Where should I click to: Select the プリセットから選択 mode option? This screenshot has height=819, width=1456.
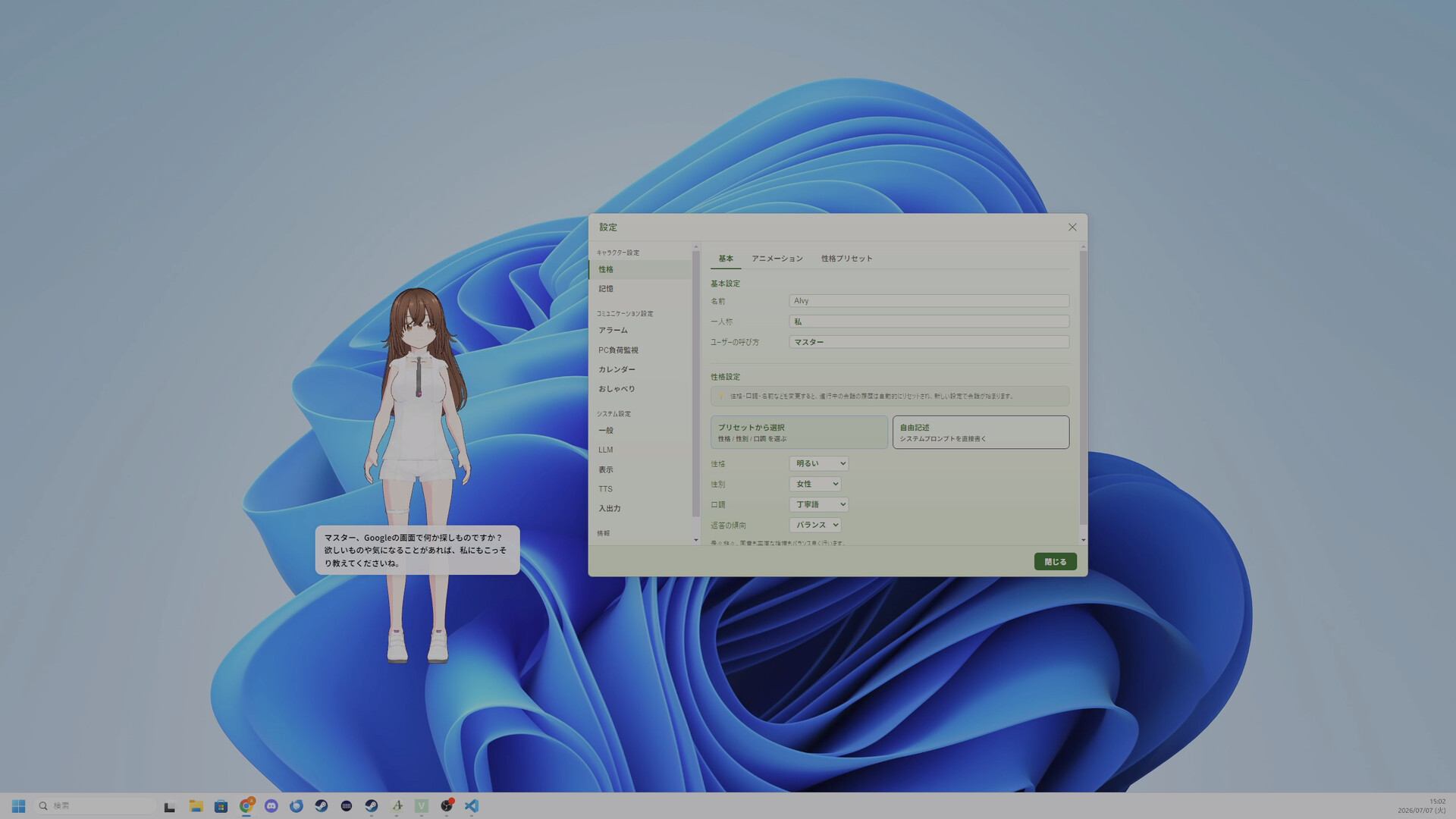tap(799, 432)
